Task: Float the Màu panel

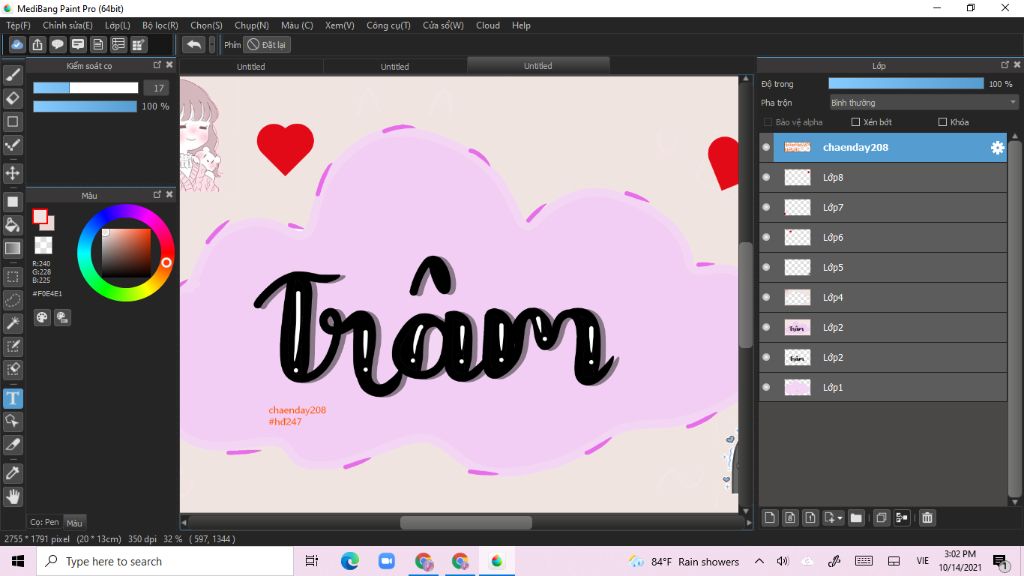Action: pos(157,195)
